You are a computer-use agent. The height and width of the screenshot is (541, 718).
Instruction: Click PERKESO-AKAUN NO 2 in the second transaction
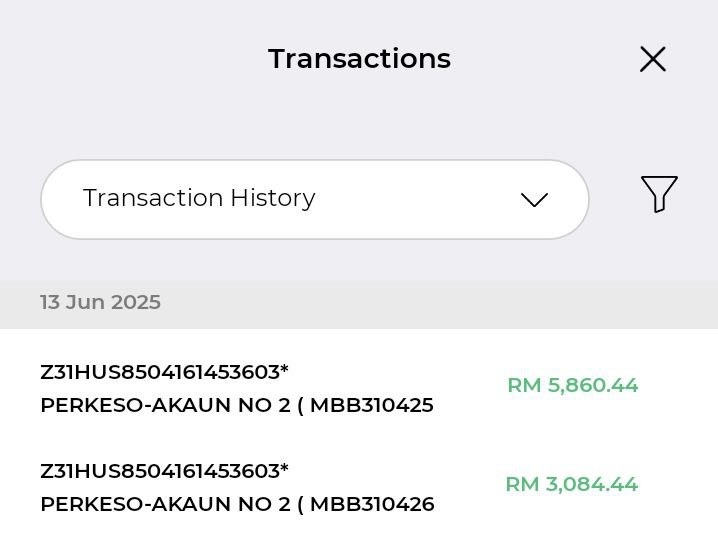(x=165, y=505)
